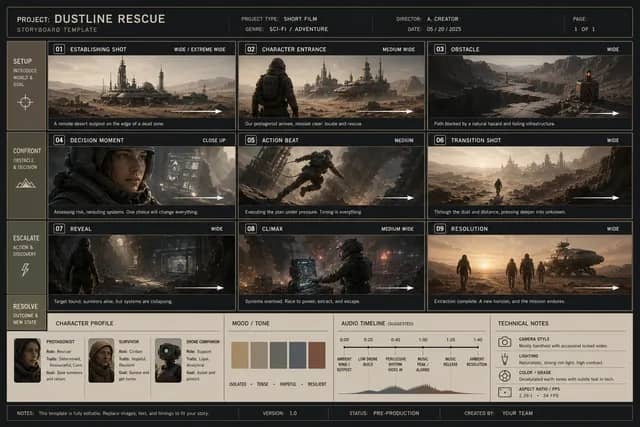The image size is (640, 427).
Task: Click the "MEDIUM" label on Action Beat
Action: tap(404, 140)
